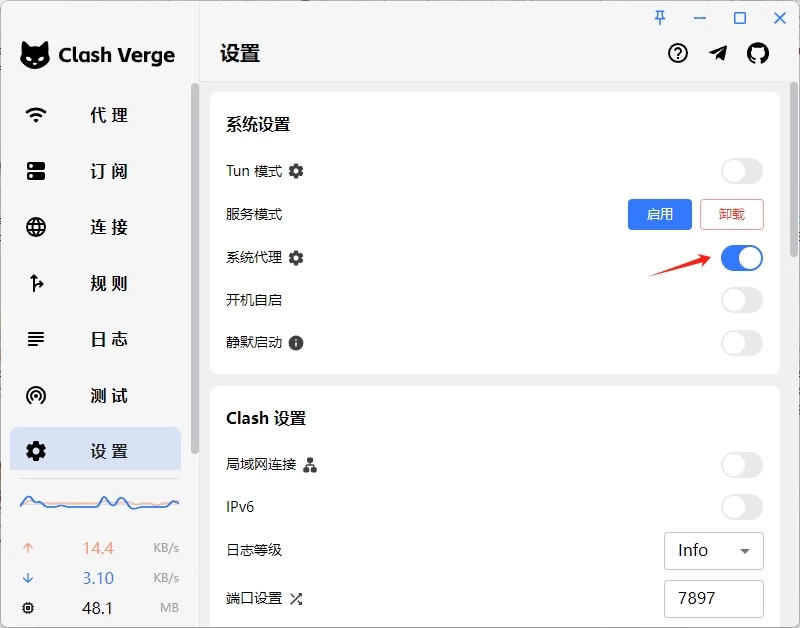The height and width of the screenshot is (628, 800).
Task: Toggle the Tun 模式 switch
Action: (x=742, y=171)
